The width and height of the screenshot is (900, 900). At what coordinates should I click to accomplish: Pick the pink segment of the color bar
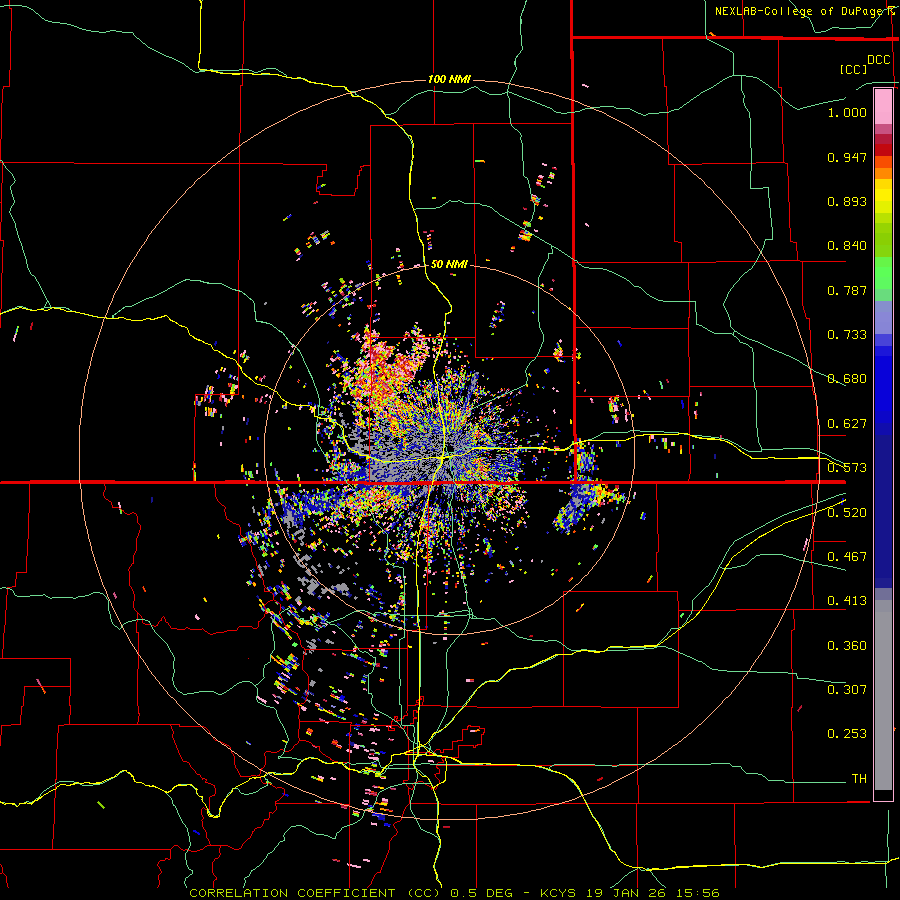[883, 107]
